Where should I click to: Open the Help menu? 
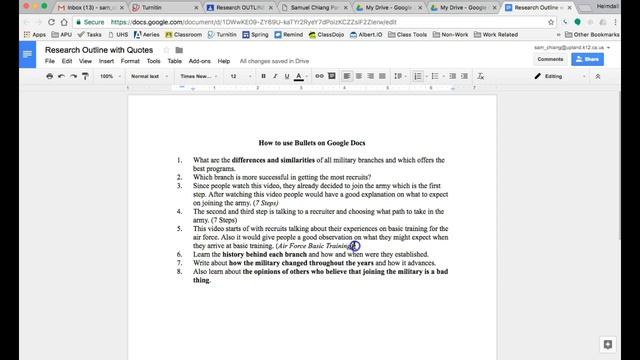point(224,61)
